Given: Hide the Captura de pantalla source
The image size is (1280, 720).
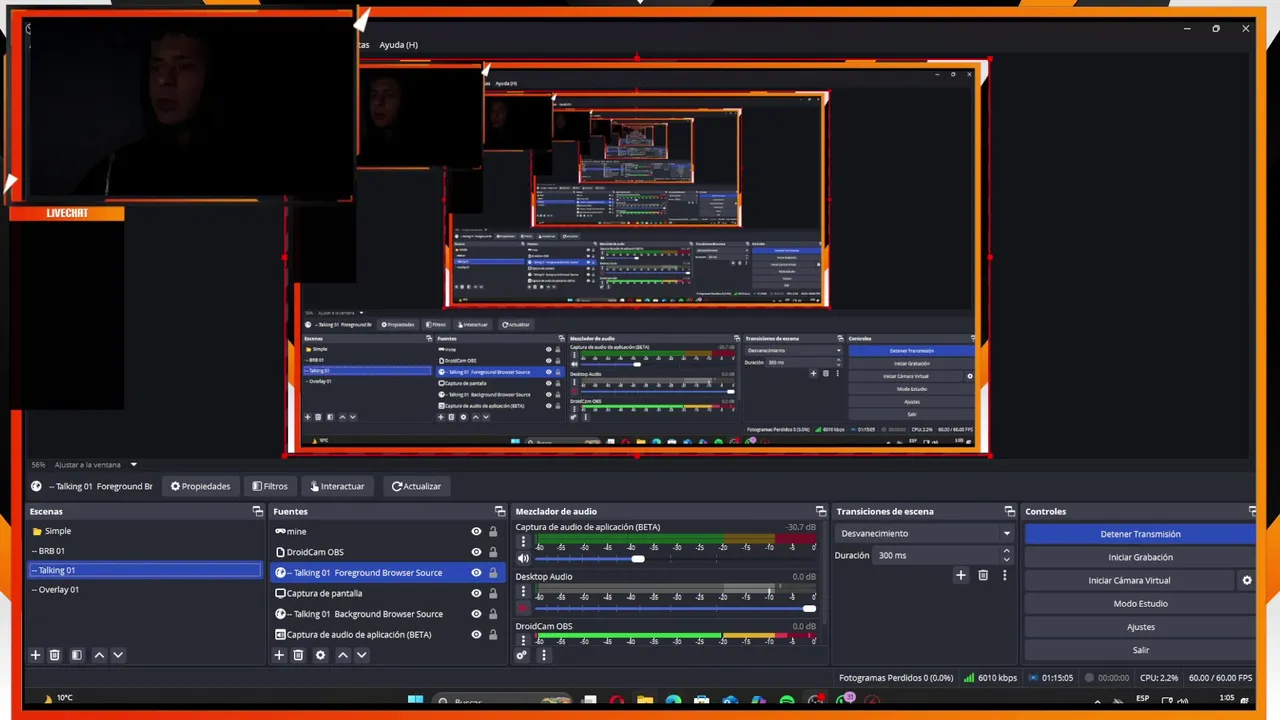Looking at the screenshot, I should coord(476,593).
